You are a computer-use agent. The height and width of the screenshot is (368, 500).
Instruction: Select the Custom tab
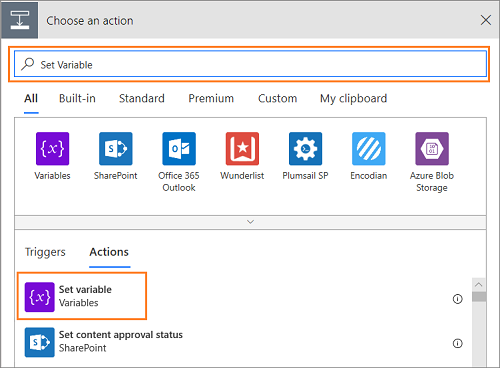point(277,99)
